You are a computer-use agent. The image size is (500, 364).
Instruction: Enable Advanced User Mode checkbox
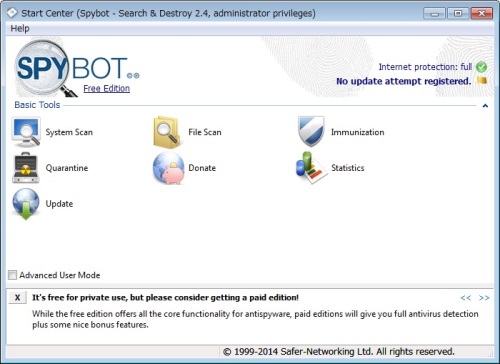tap(12, 275)
